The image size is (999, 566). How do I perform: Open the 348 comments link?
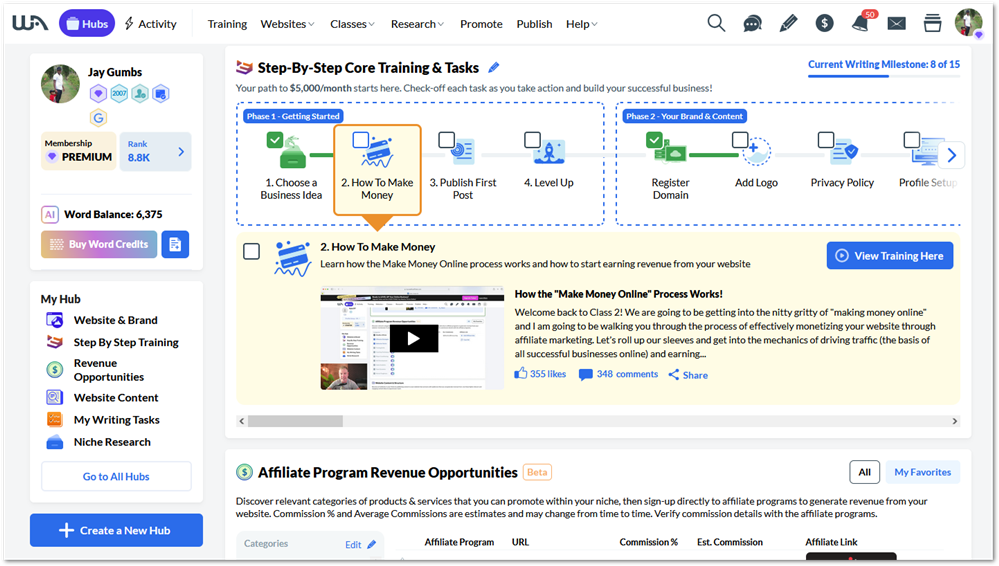pos(618,374)
